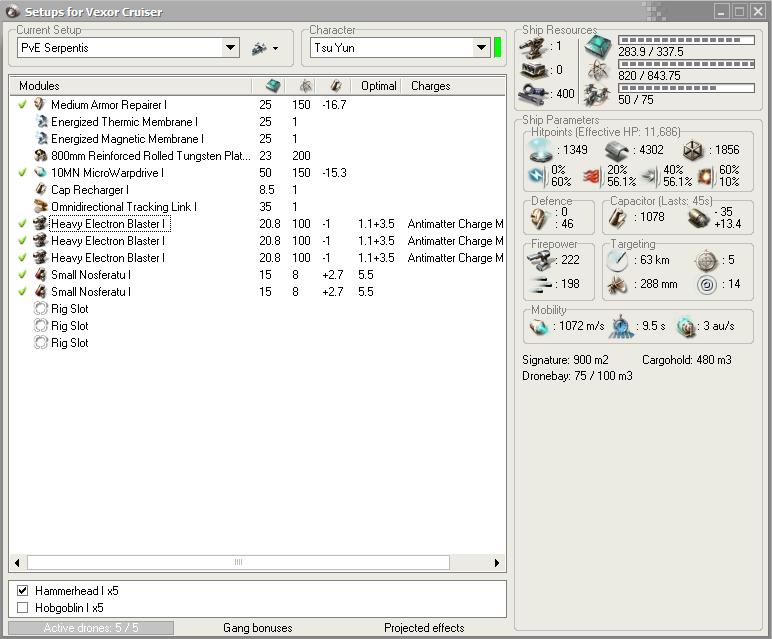Click the max velocity icon showing 1072 m/s
Image resolution: width=772 pixels, height=639 pixels.
[x=539, y=326]
